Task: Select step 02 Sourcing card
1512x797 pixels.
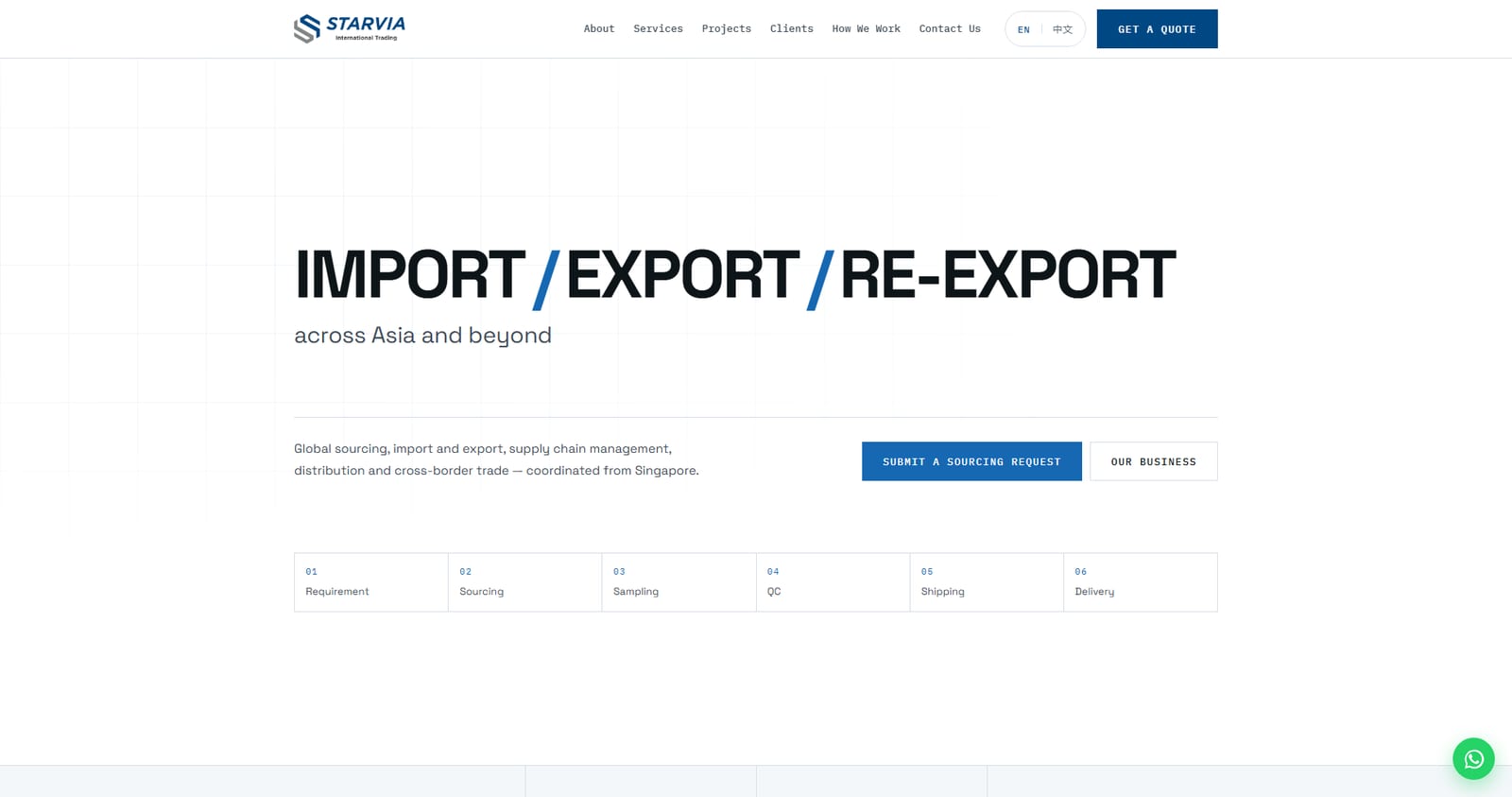Action: click(525, 582)
